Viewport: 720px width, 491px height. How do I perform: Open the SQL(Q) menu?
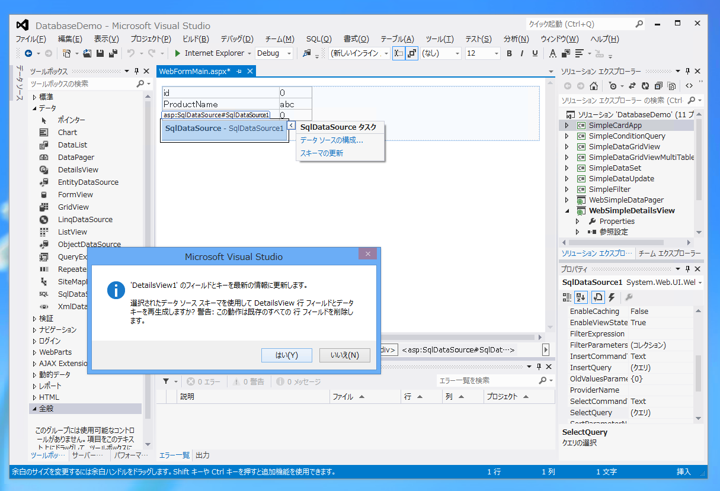[x=319, y=39]
